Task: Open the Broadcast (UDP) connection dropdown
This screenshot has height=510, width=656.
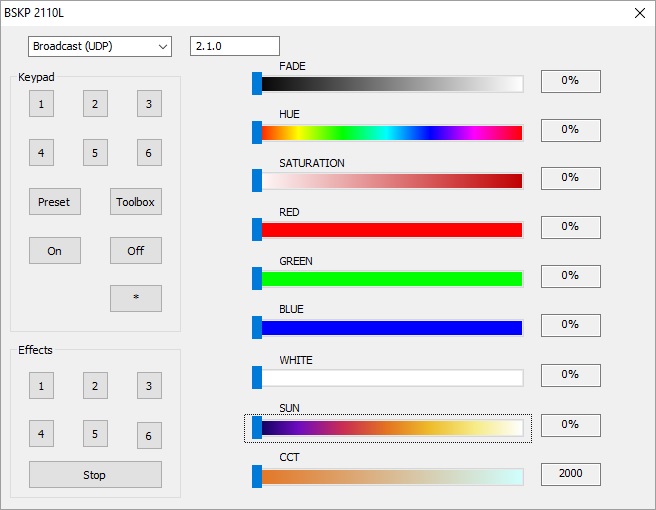Action: pyautogui.click(x=100, y=46)
